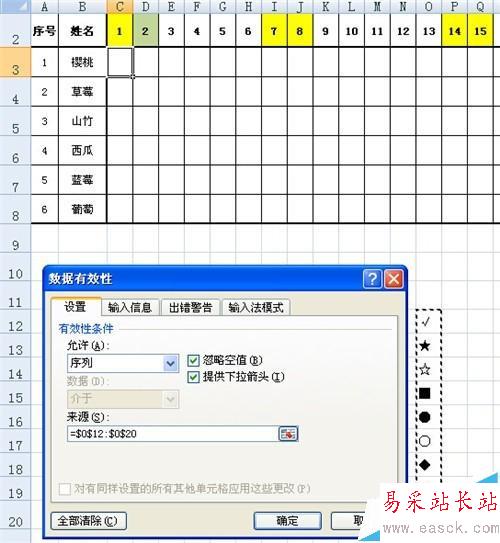Select the yellow header cell with number 1
The image size is (500, 543).
(x=120, y=31)
